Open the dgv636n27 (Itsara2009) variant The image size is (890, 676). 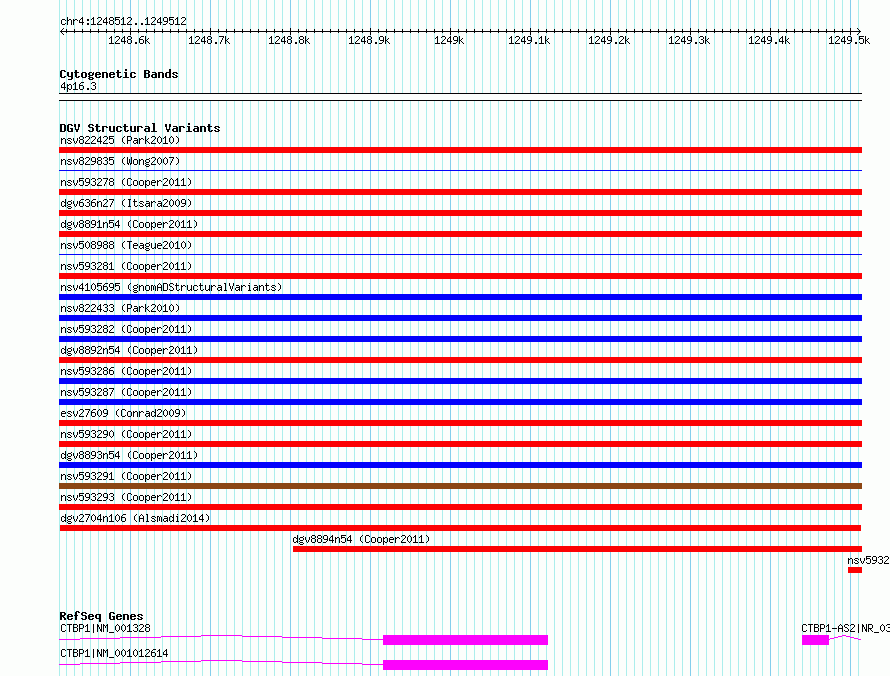[460, 213]
